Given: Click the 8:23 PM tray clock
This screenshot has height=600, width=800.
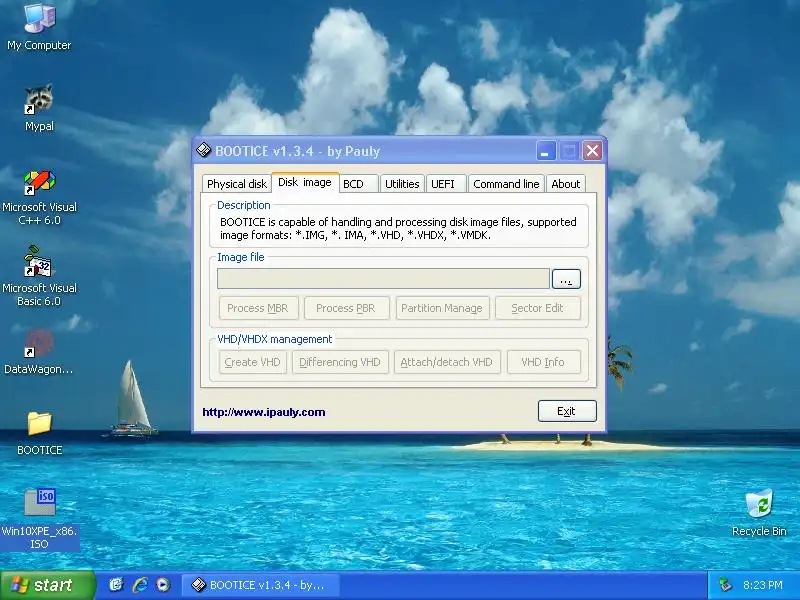Looking at the screenshot, I should coord(762,585).
